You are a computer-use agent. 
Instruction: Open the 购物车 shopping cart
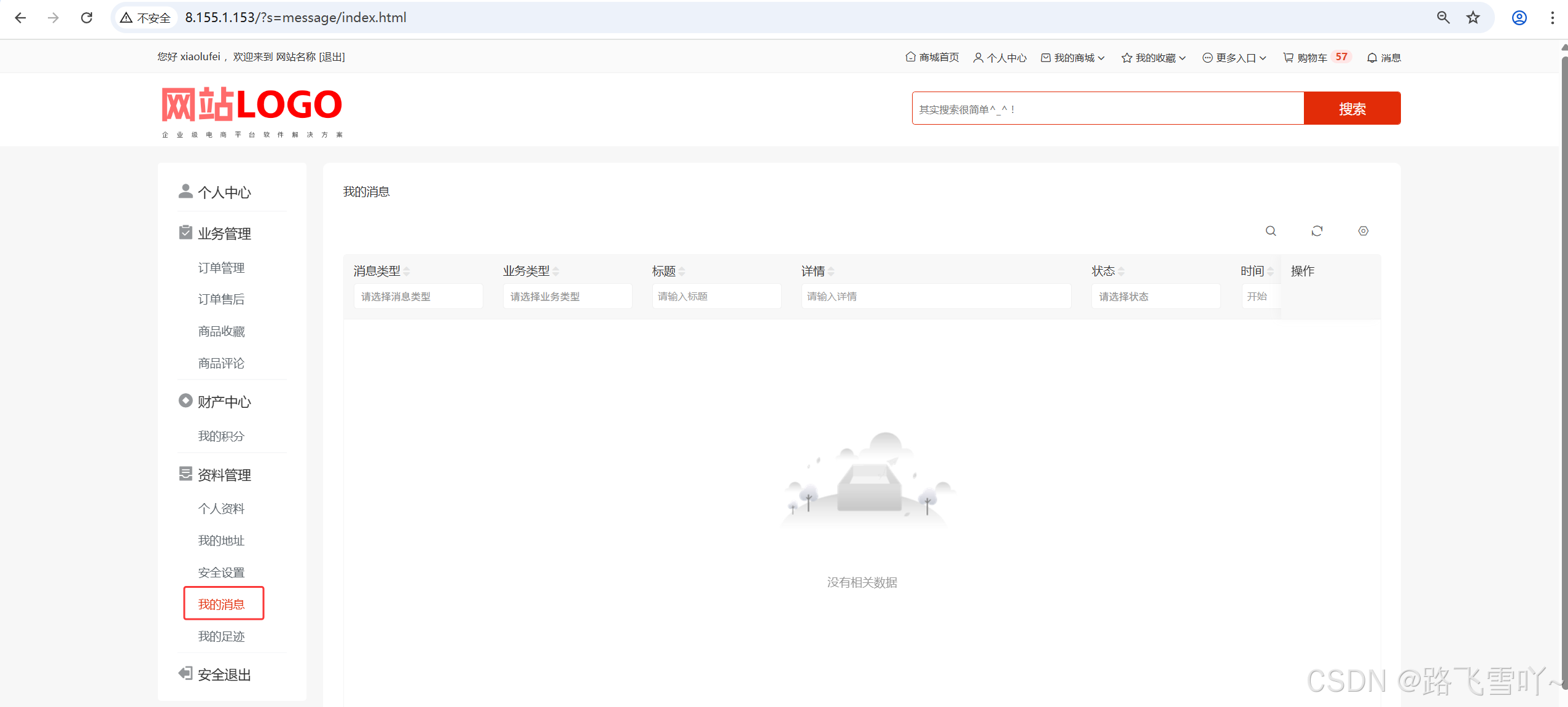pyautogui.click(x=1311, y=58)
